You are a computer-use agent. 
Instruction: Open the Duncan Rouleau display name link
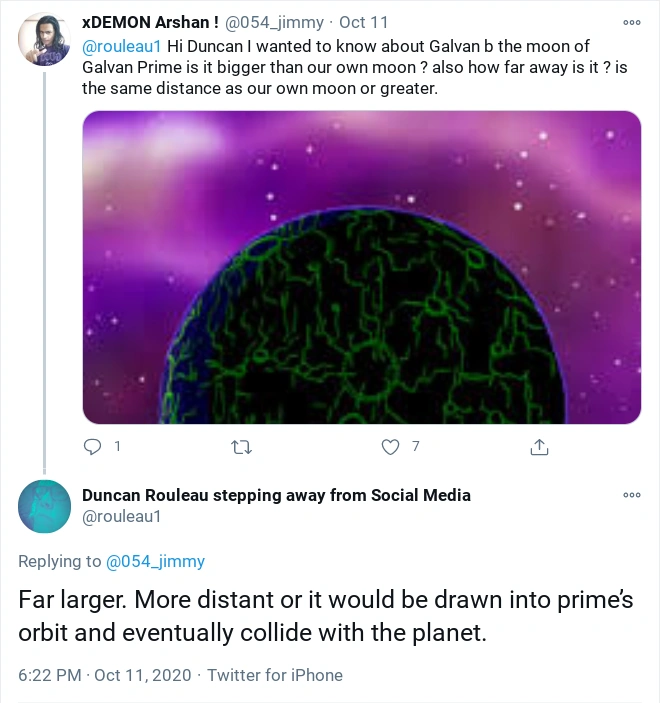(x=276, y=495)
